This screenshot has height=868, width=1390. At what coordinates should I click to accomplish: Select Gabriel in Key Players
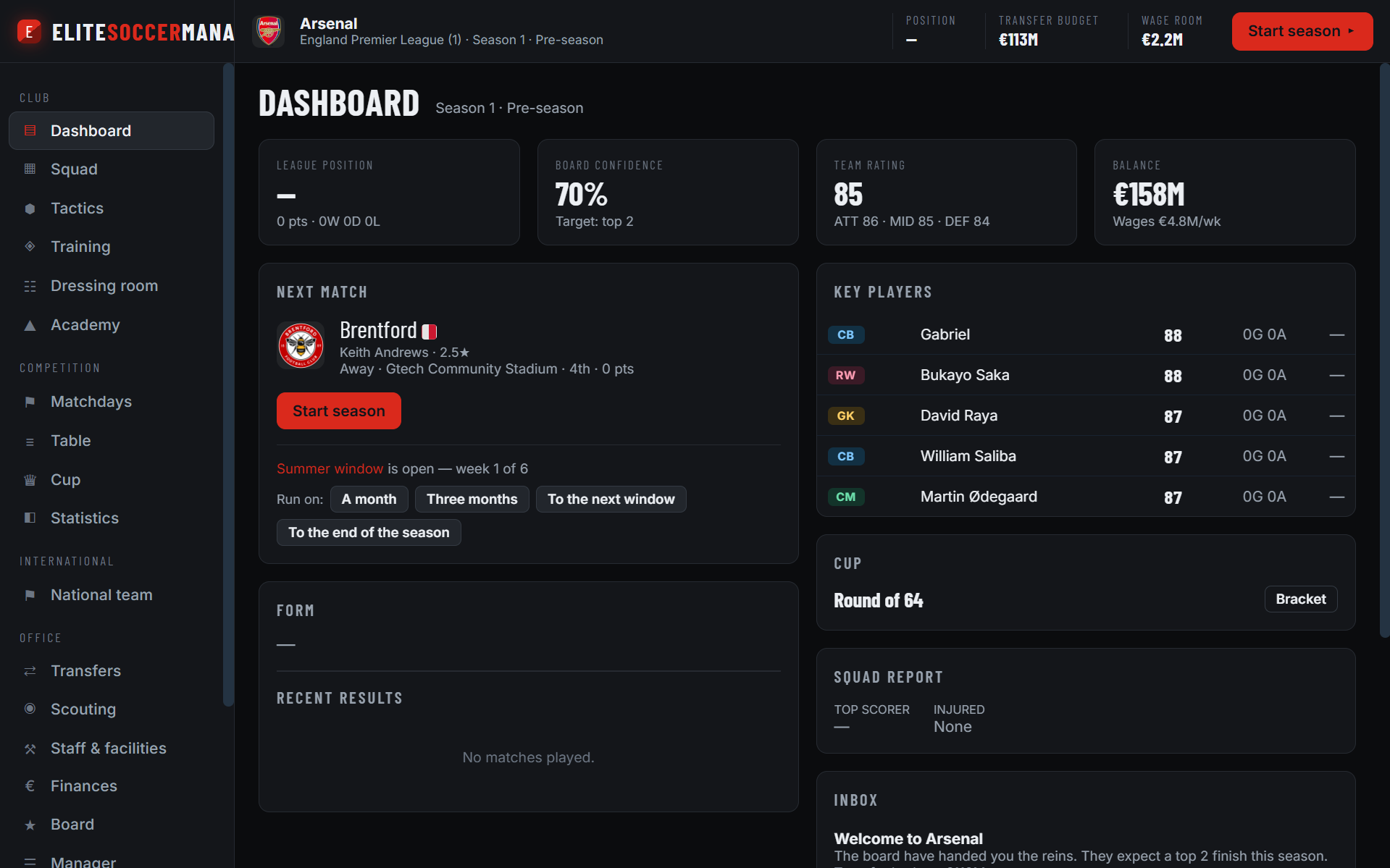[x=1086, y=334]
